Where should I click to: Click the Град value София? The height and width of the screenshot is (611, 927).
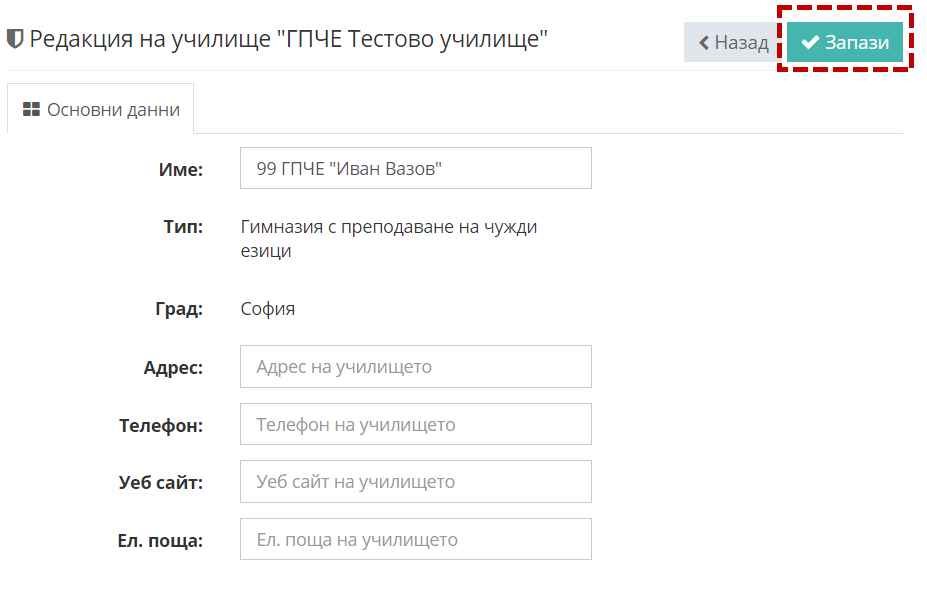pos(268,309)
